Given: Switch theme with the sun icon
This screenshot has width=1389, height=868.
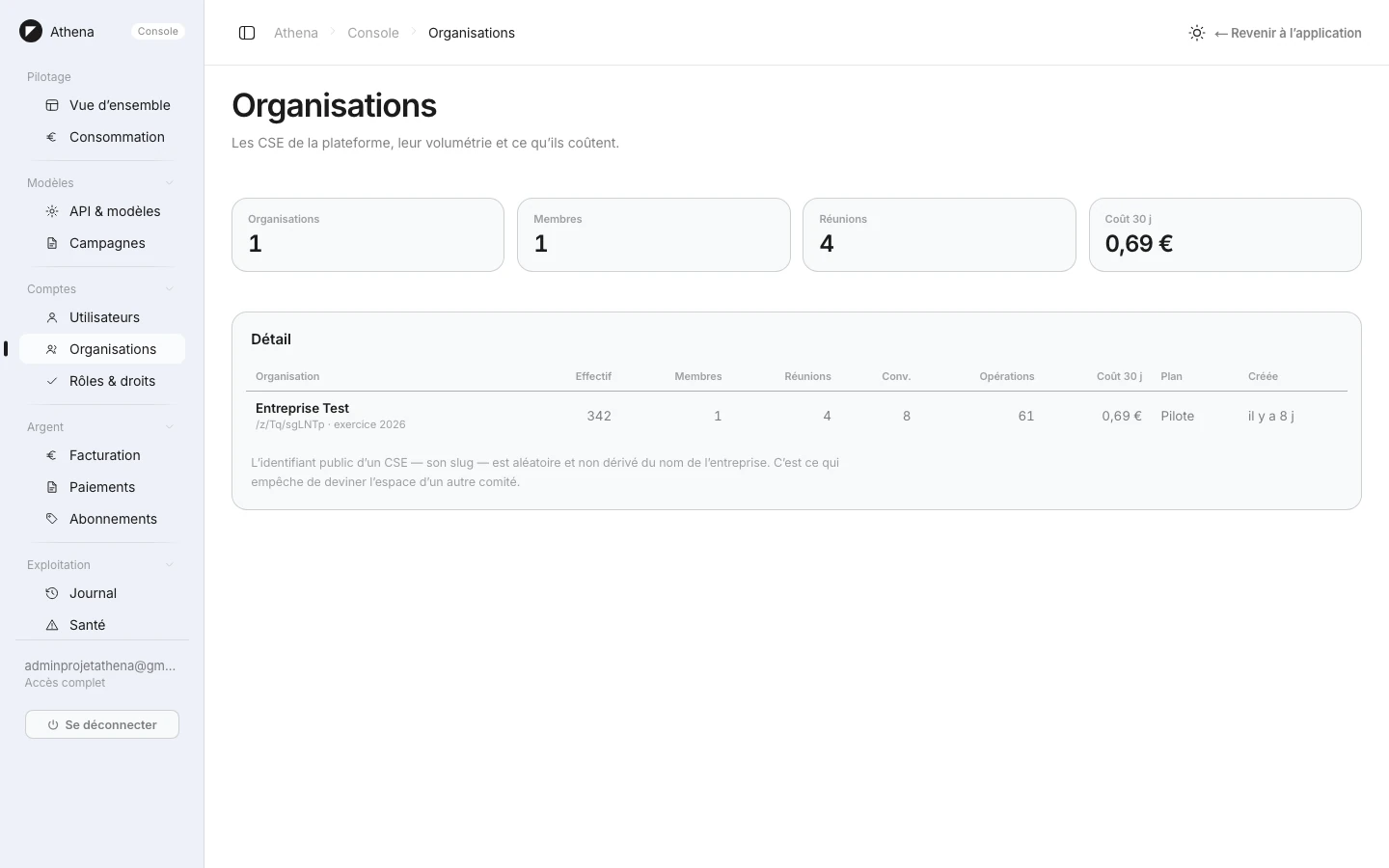Looking at the screenshot, I should click(x=1197, y=33).
